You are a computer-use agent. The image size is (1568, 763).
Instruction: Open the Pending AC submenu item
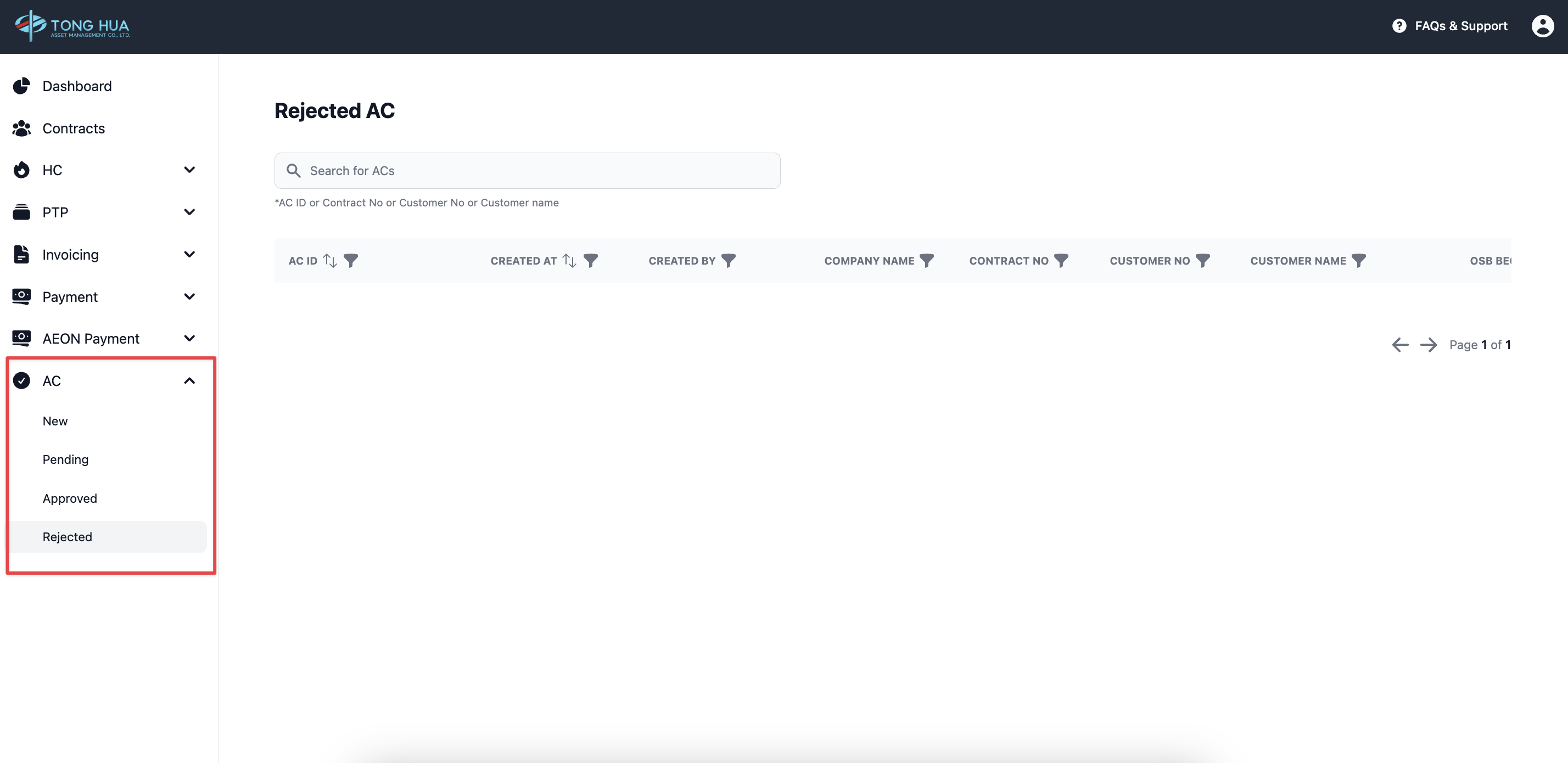66,459
